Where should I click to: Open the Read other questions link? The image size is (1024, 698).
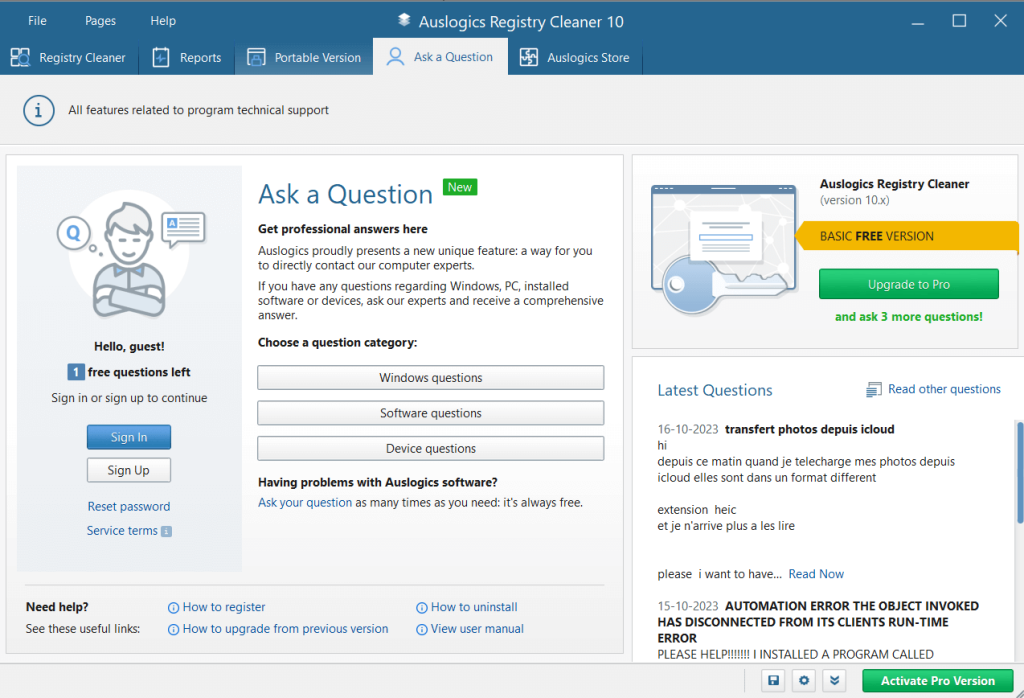coord(944,389)
